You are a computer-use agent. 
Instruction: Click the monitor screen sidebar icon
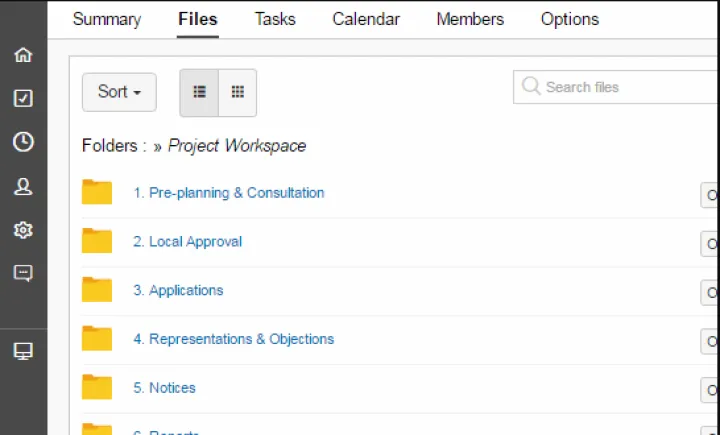click(x=23, y=351)
